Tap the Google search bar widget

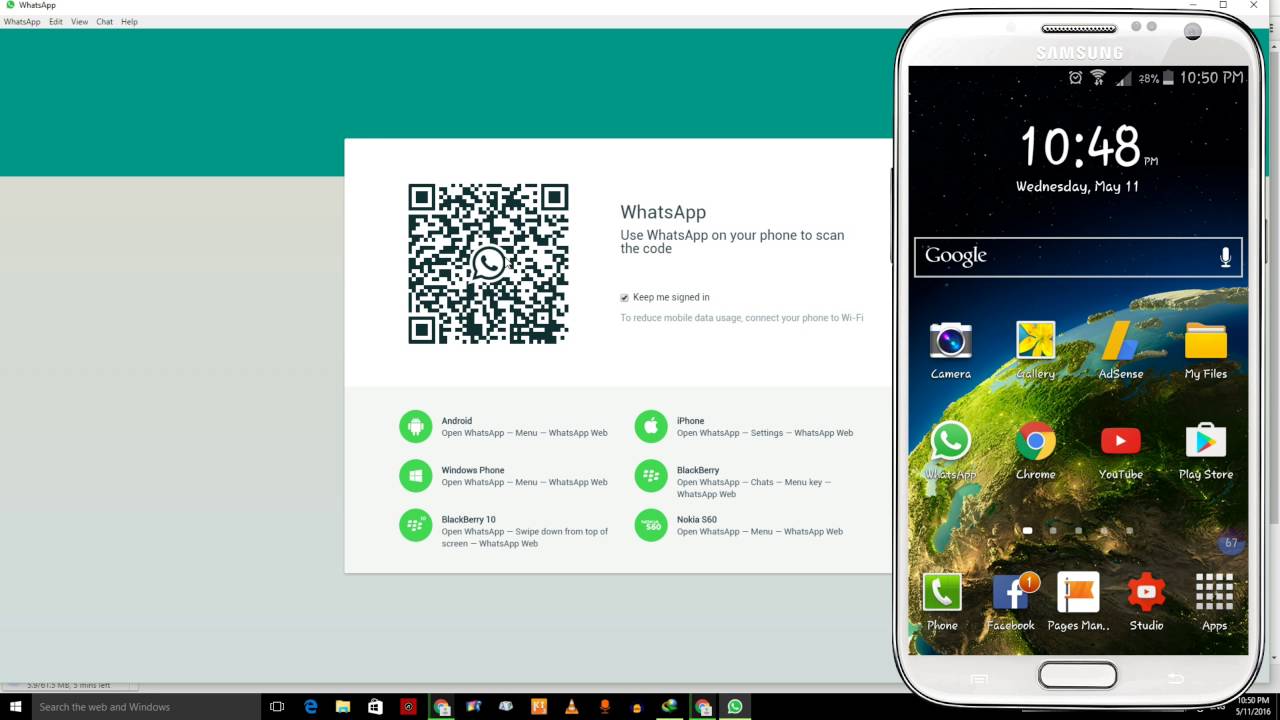tap(1078, 256)
